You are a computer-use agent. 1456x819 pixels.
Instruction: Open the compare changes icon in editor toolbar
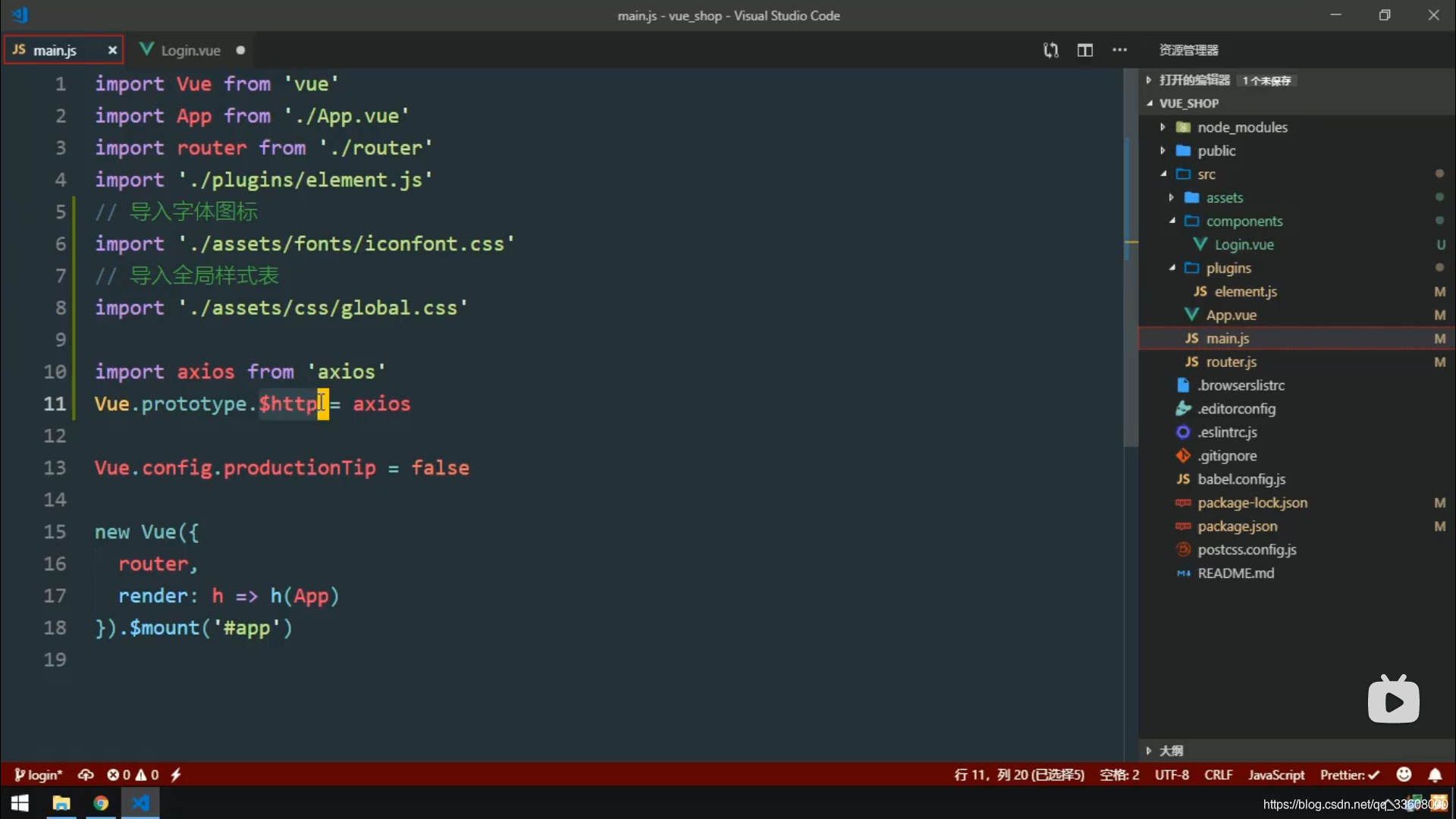pyautogui.click(x=1050, y=50)
